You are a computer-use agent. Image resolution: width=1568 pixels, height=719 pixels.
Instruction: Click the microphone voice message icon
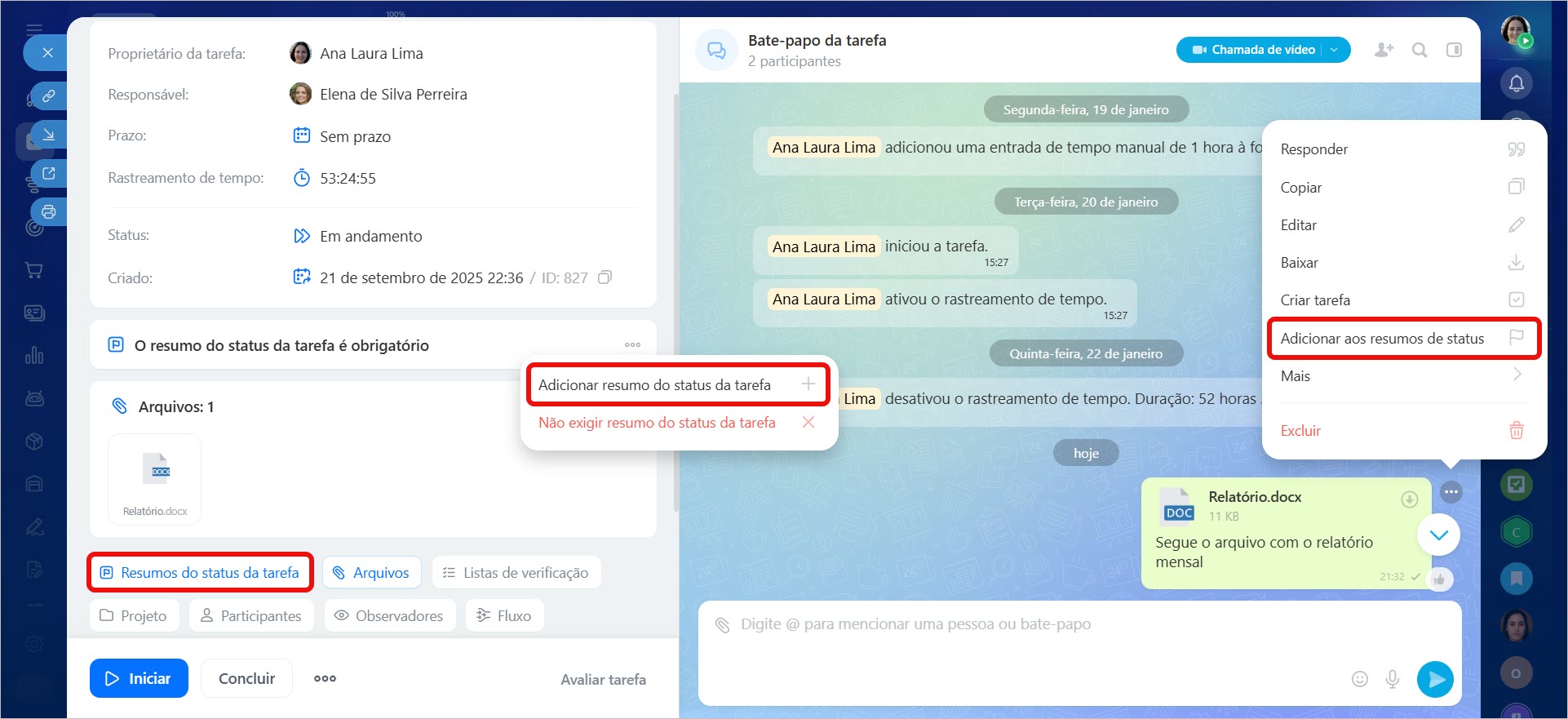coord(1393,679)
